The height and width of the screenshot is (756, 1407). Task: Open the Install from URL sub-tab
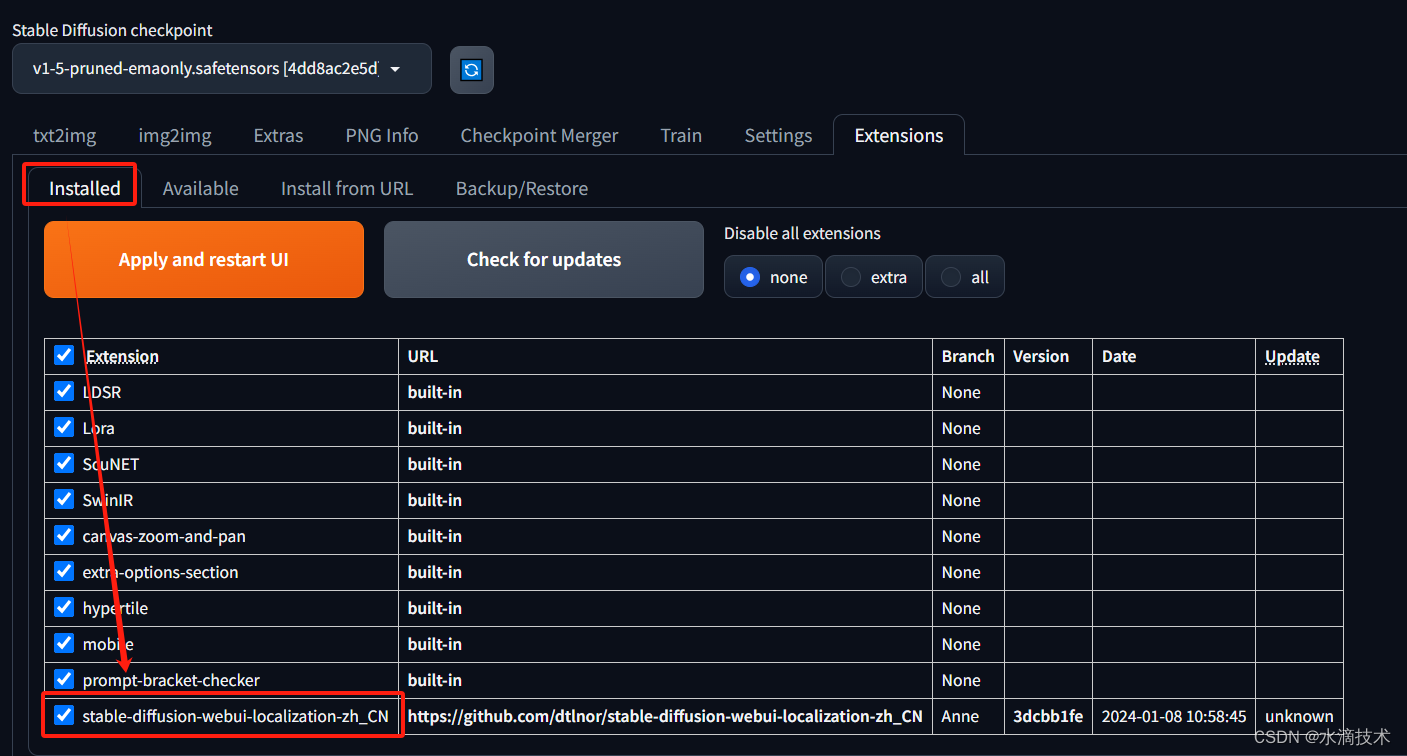(x=347, y=188)
